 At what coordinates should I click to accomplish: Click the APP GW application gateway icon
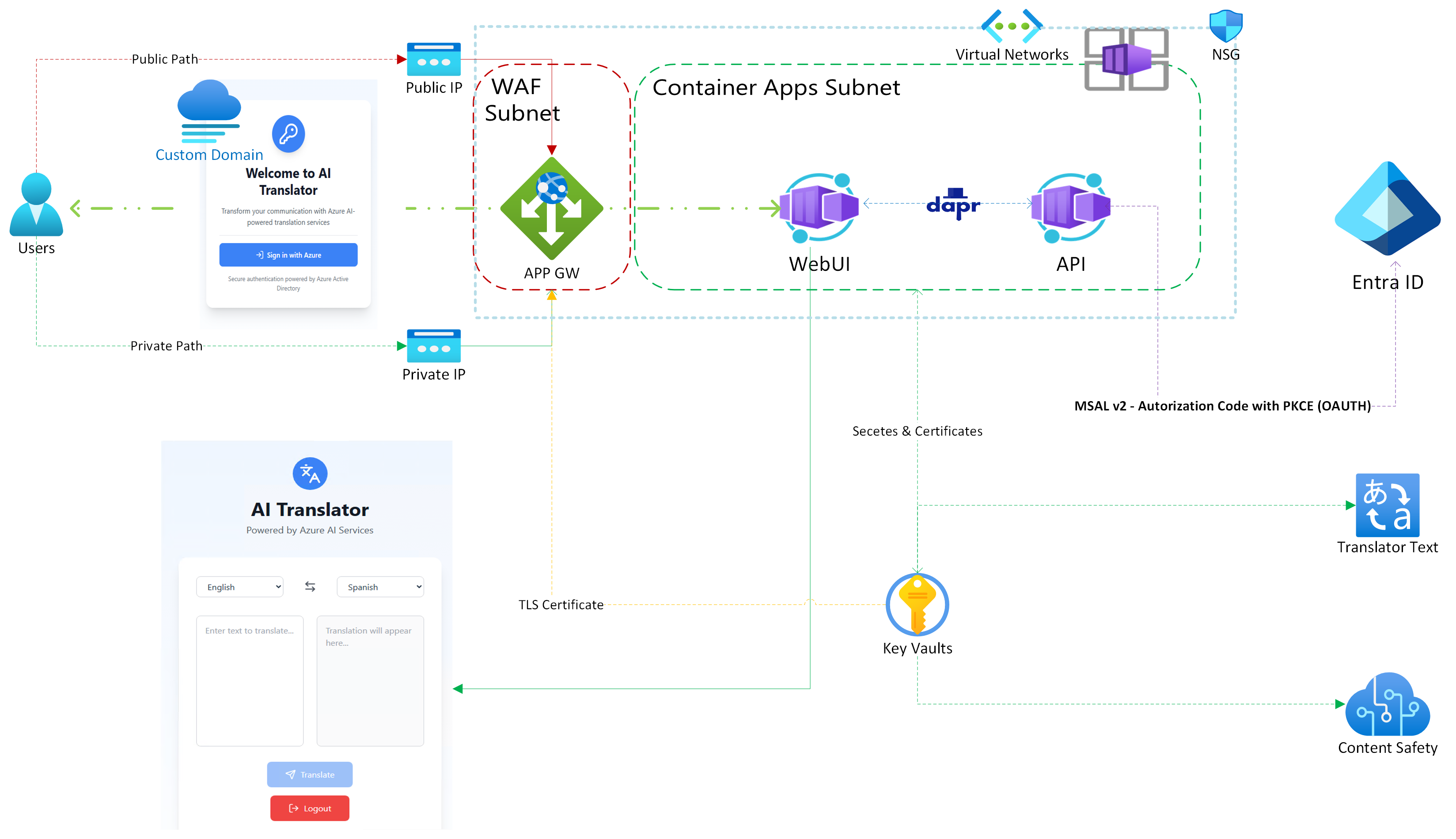pos(551,208)
